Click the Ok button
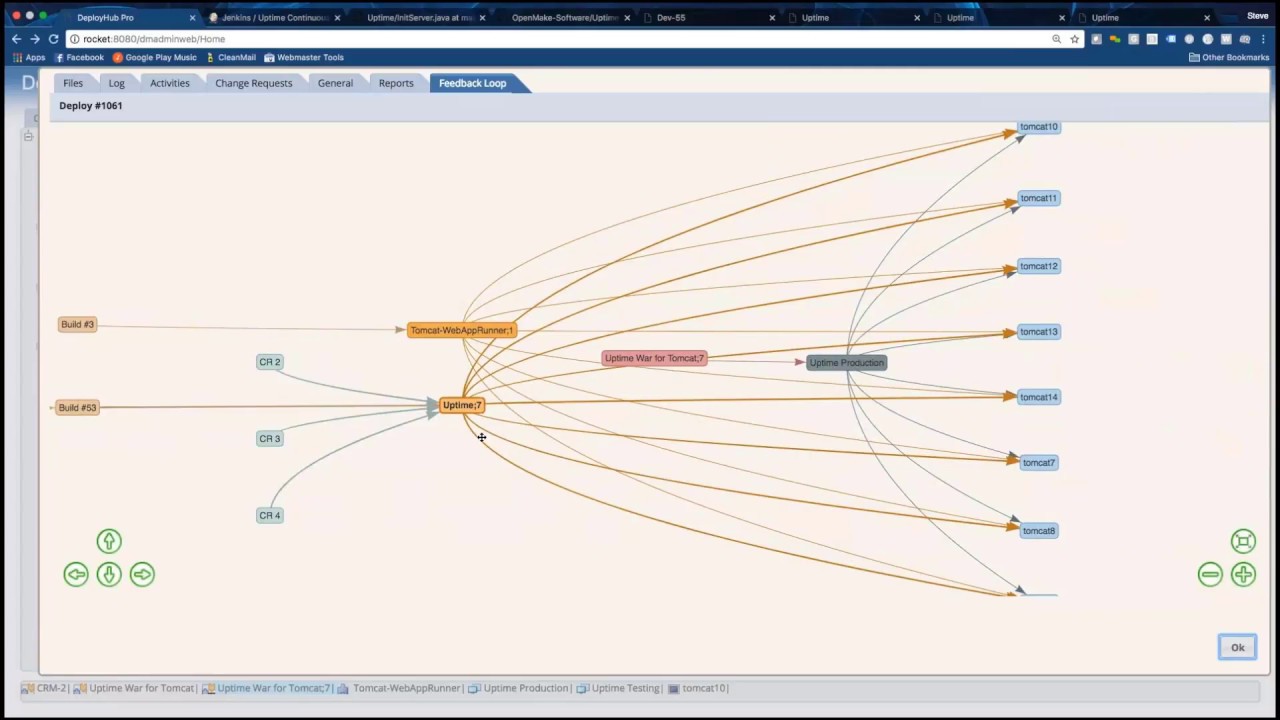This screenshot has height=720, width=1280. pos(1238,647)
